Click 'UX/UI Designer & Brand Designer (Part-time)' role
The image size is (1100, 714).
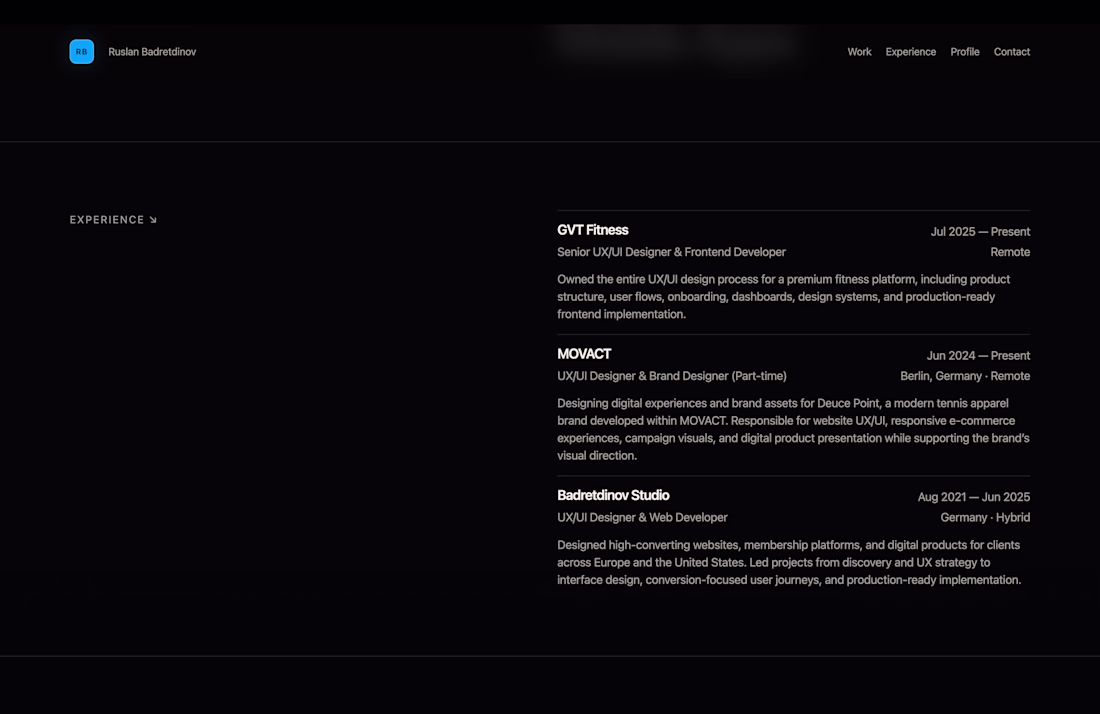tap(672, 376)
